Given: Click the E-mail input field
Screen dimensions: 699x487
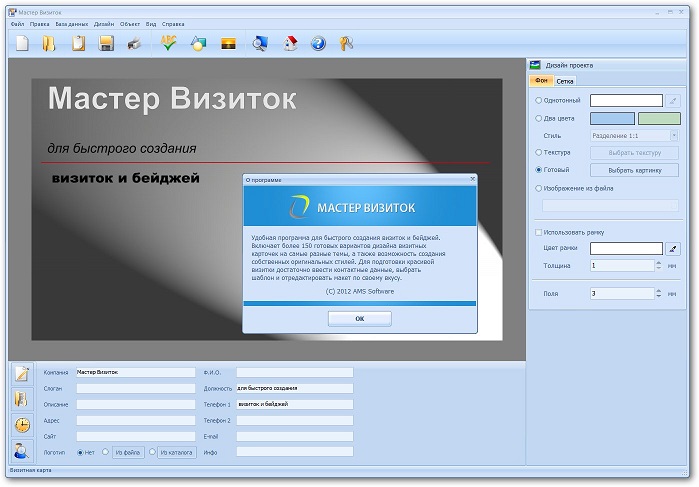Looking at the screenshot, I should coord(295,436).
